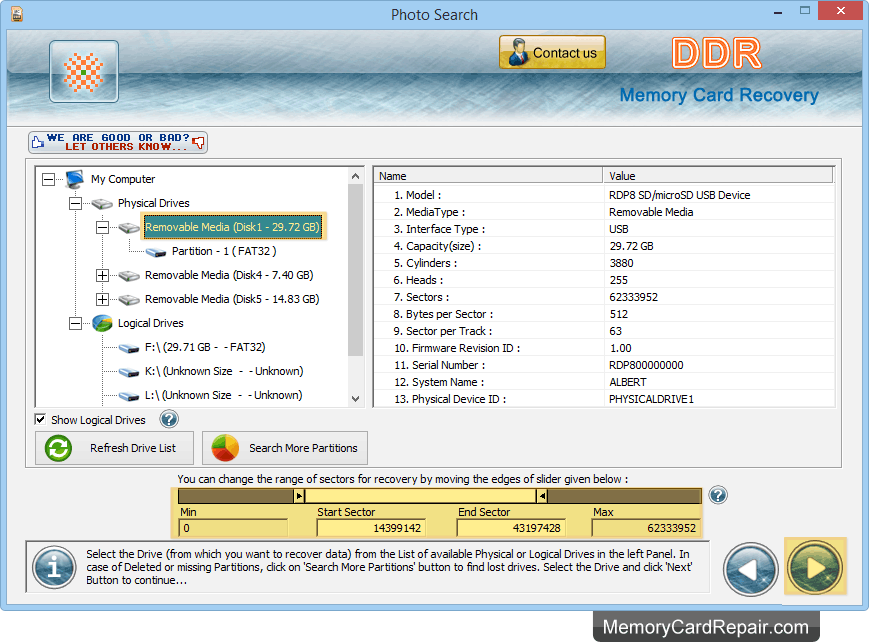This screenshot has height=642, width=869.
Task: Click the left handle of sector slider
Action: (x=299, y=496)
